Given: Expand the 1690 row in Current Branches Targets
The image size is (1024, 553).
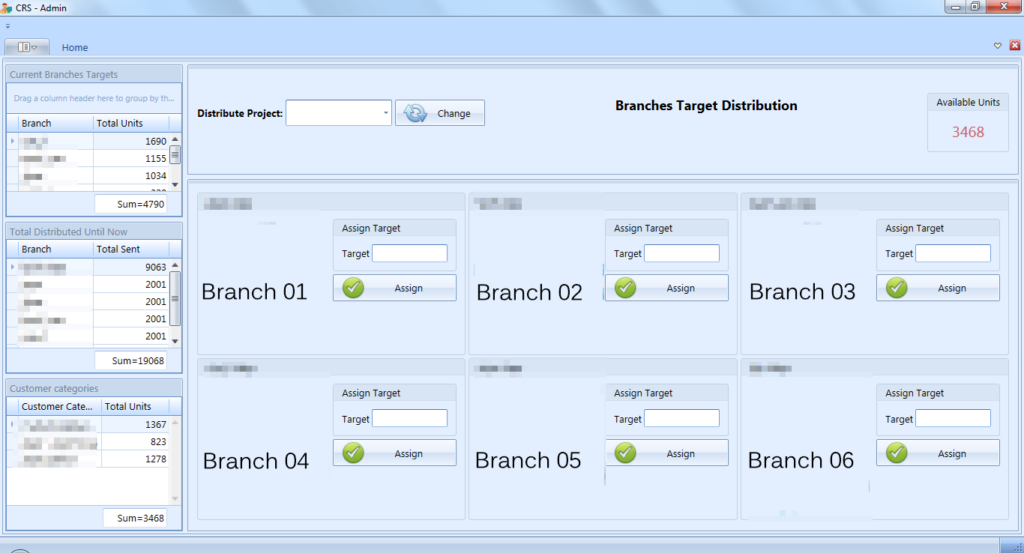Looking at the screenshot, I should click(x=12, y=141).
